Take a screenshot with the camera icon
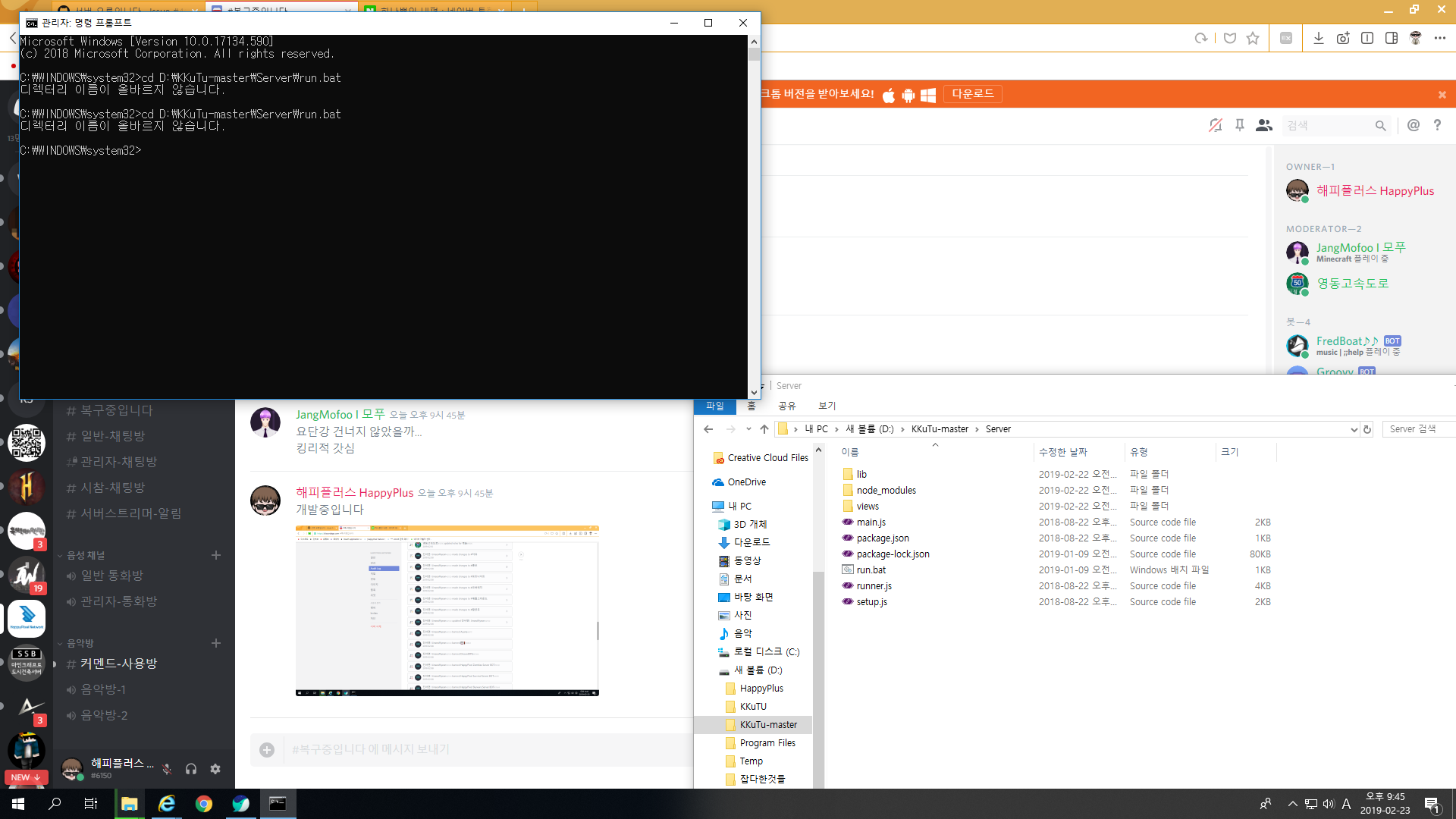1456x819 pixels. pos(1343,38)
